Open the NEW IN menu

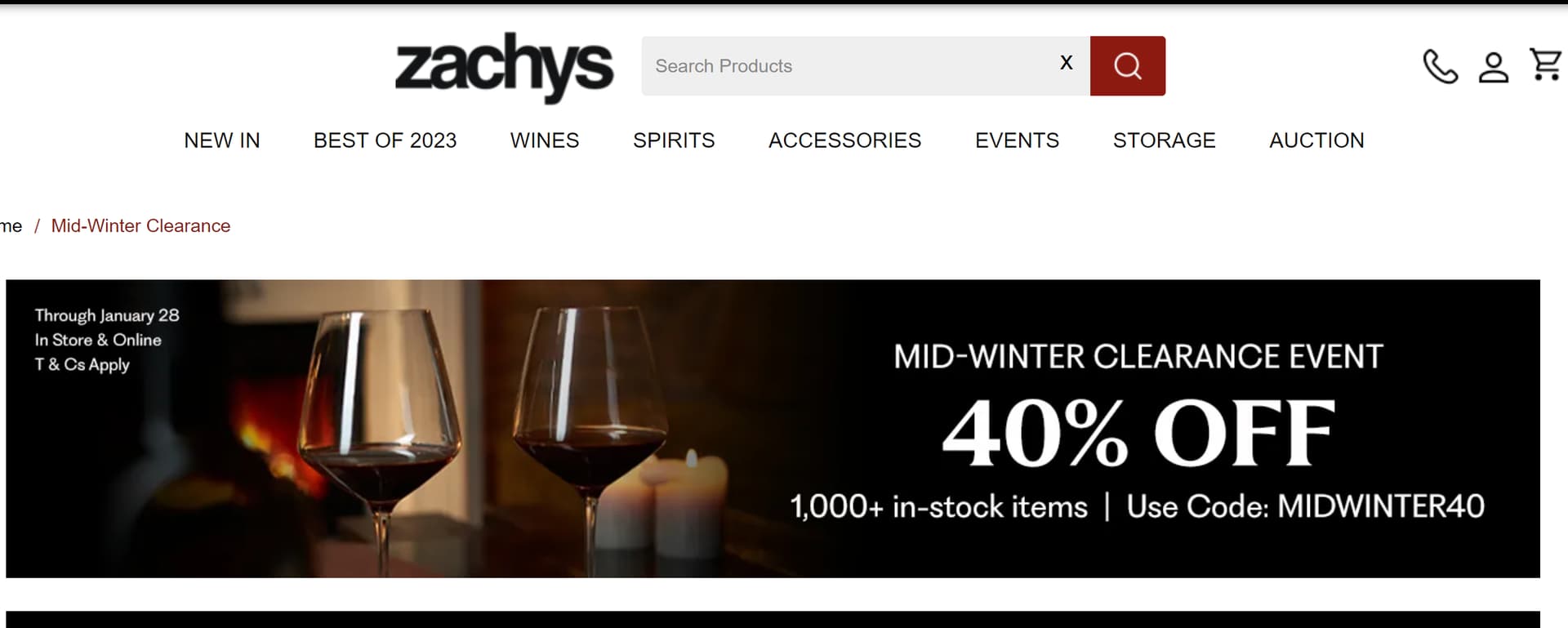point(222,140)
